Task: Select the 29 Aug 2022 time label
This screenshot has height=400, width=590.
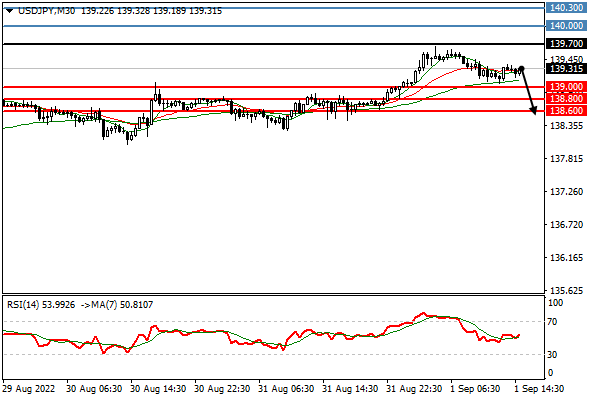Action: 28,388
